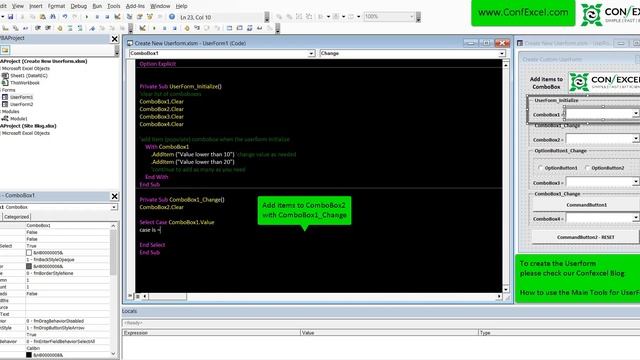Click Properties list scroll-down arrow
This screenshot has height=360, width=640.
pyautogui.click(x=113, y=354)
